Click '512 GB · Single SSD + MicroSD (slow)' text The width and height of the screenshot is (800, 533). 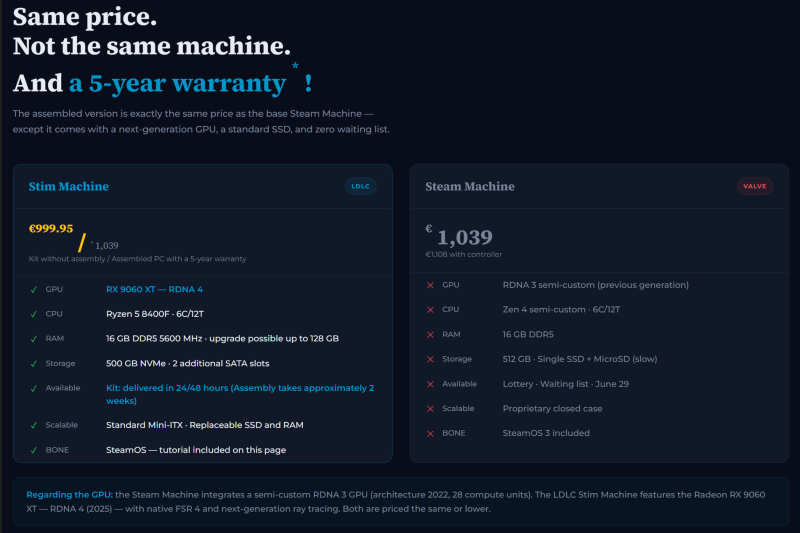tap(580, 359)
